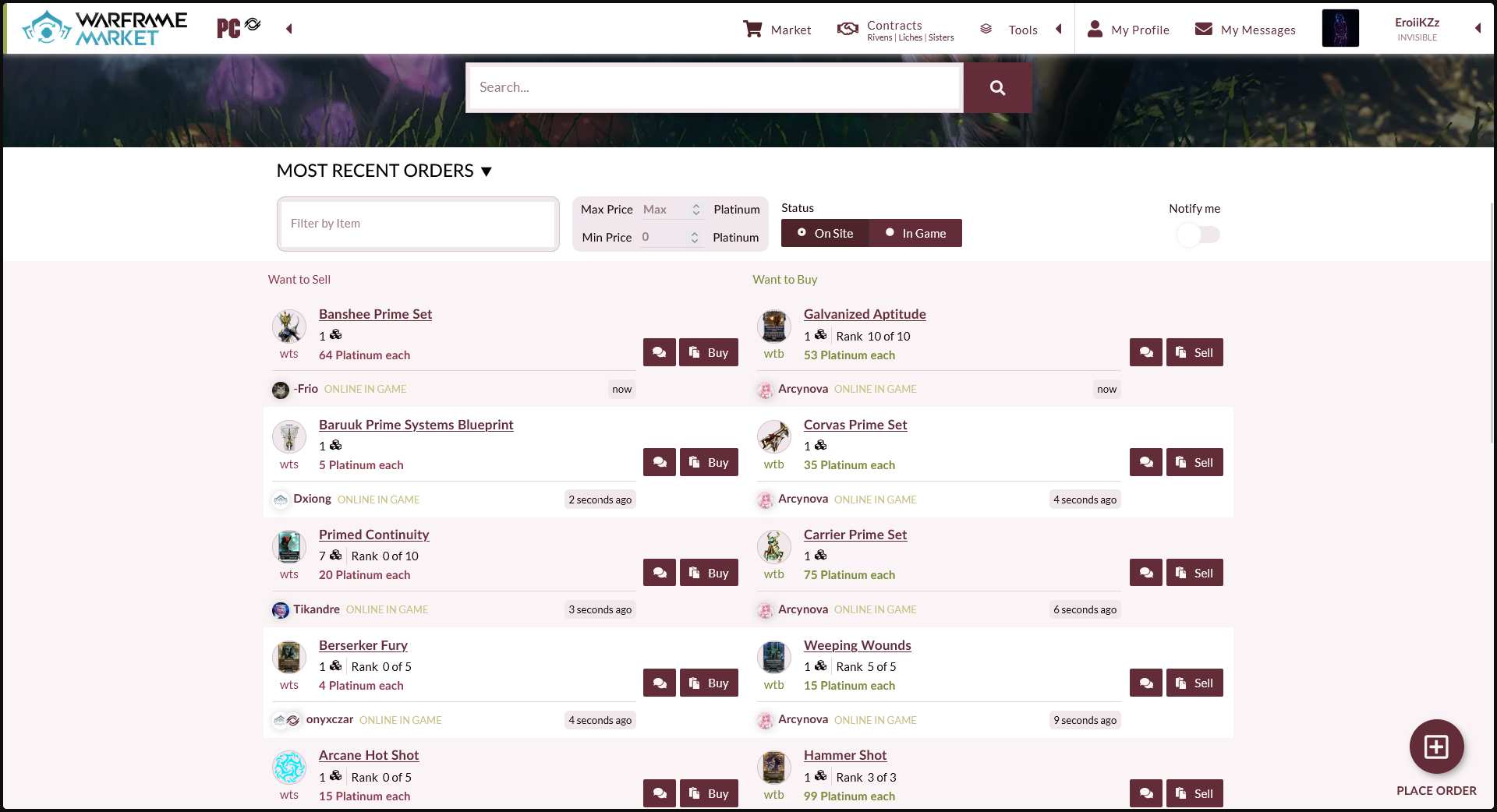Viewport: 1497px width, 812px height.
Task: Sell Galvanized Aptitude
Action: pyautogui.click(x=1194, y=352)
